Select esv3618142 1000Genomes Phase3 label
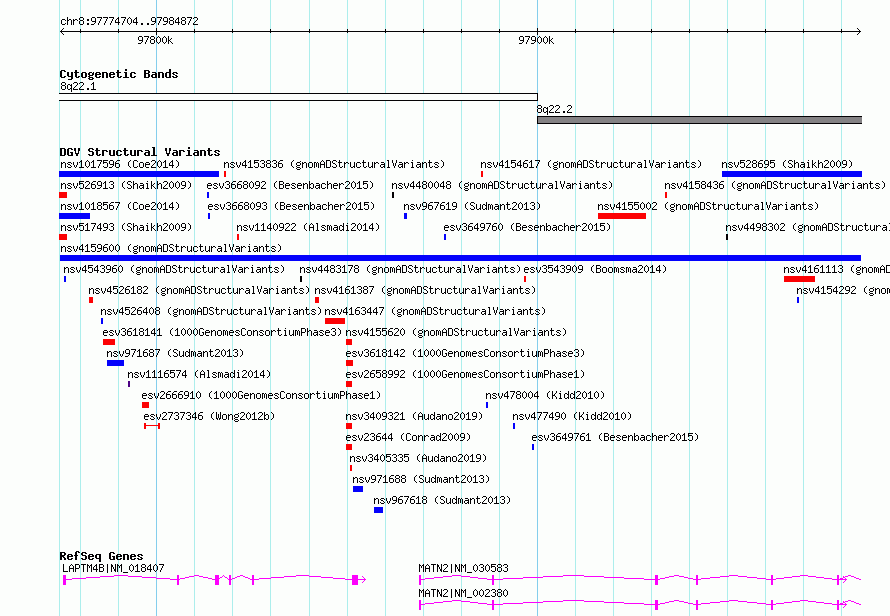This screenshot has width=890, height=616. (465, 353)
